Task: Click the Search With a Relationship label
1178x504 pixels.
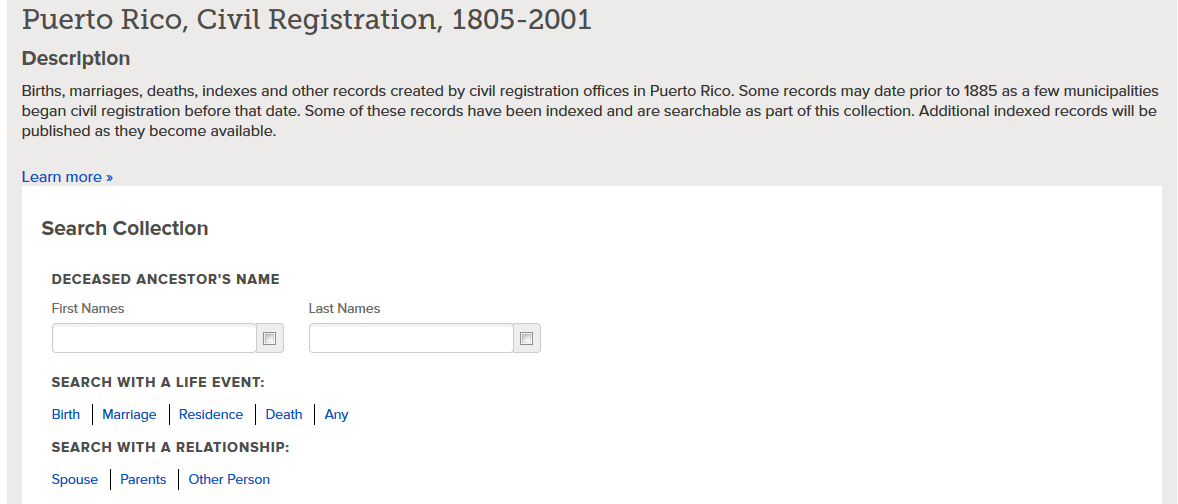Action: (x=170, y=447)
